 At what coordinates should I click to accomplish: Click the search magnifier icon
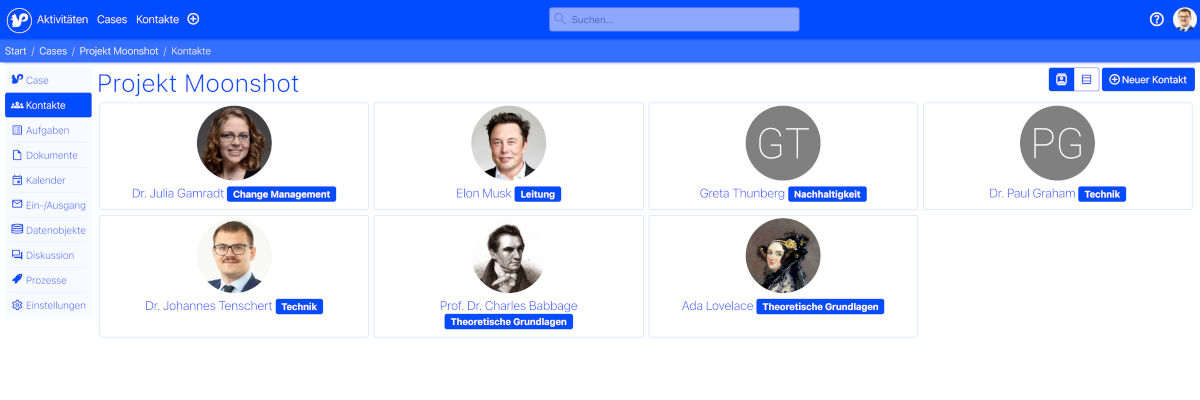coord(560,19)
